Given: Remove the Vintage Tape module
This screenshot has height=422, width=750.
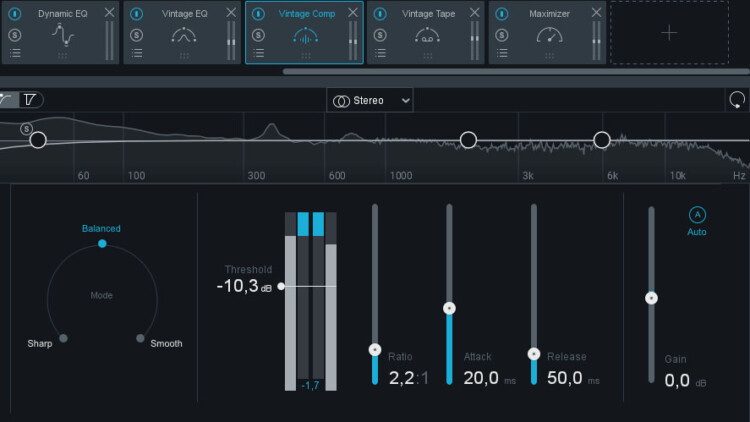Looking at the screenshot, I should (474, 12).
